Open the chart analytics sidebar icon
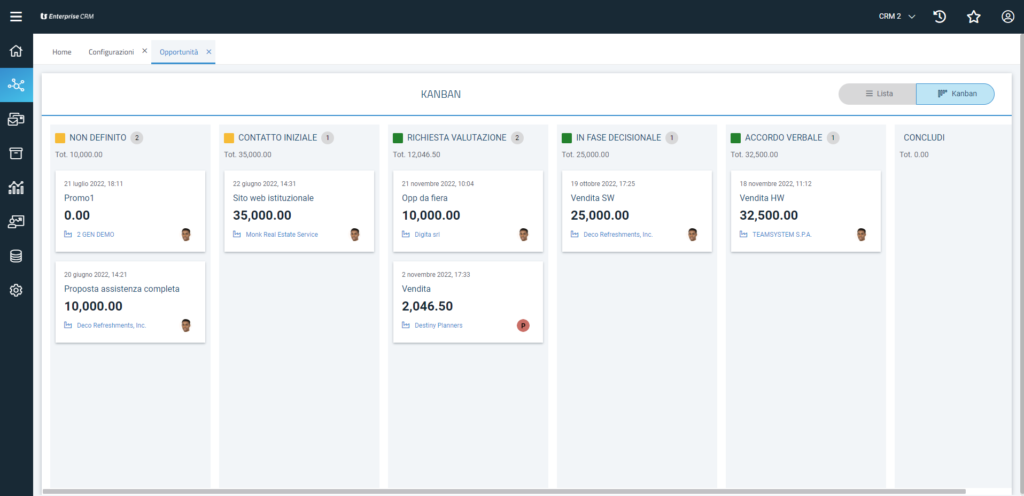Viewport: 1024px width, 496px height. [16, 188]
